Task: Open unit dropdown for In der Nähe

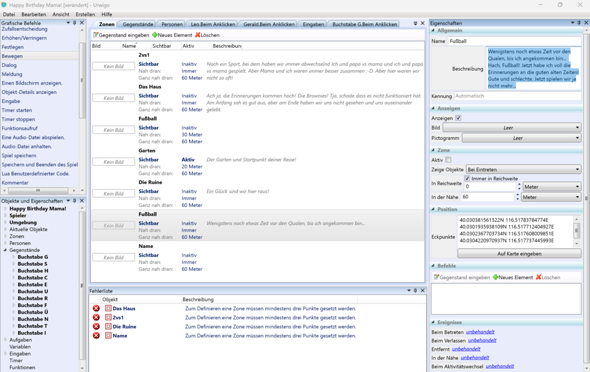Action: coord(551,197)
